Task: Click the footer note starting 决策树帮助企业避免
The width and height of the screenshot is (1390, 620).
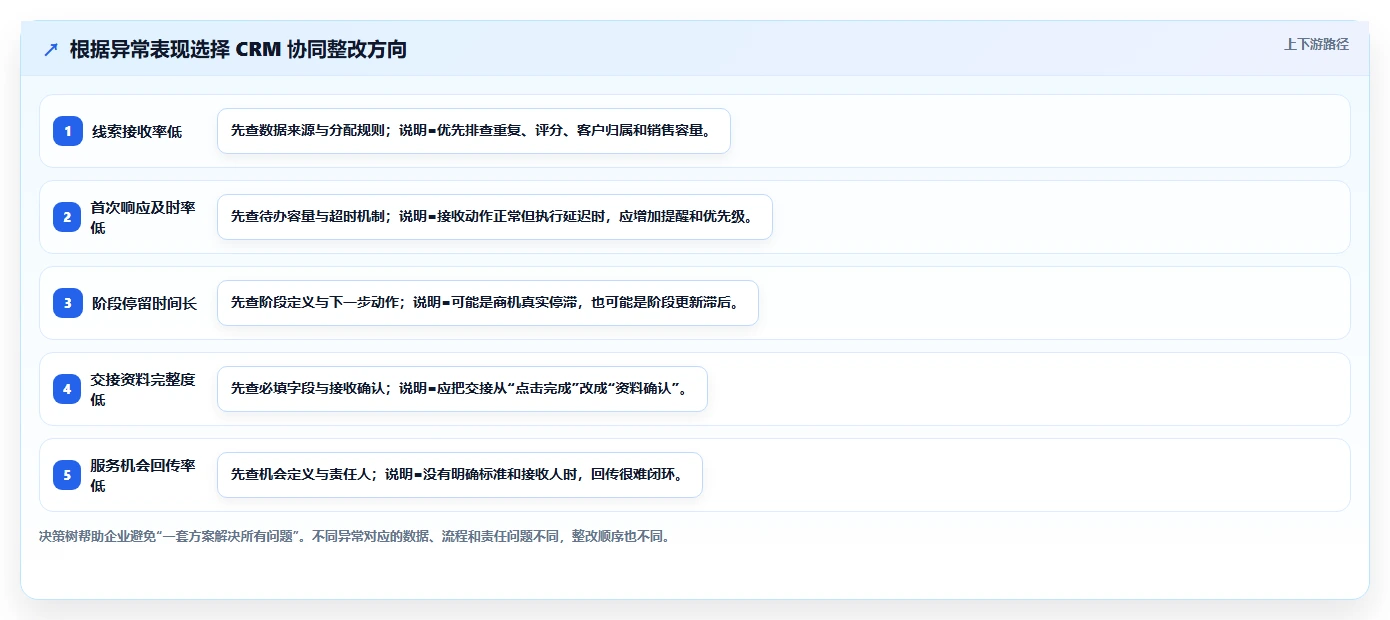Action: pyautogui.click(x=354, y=536)
